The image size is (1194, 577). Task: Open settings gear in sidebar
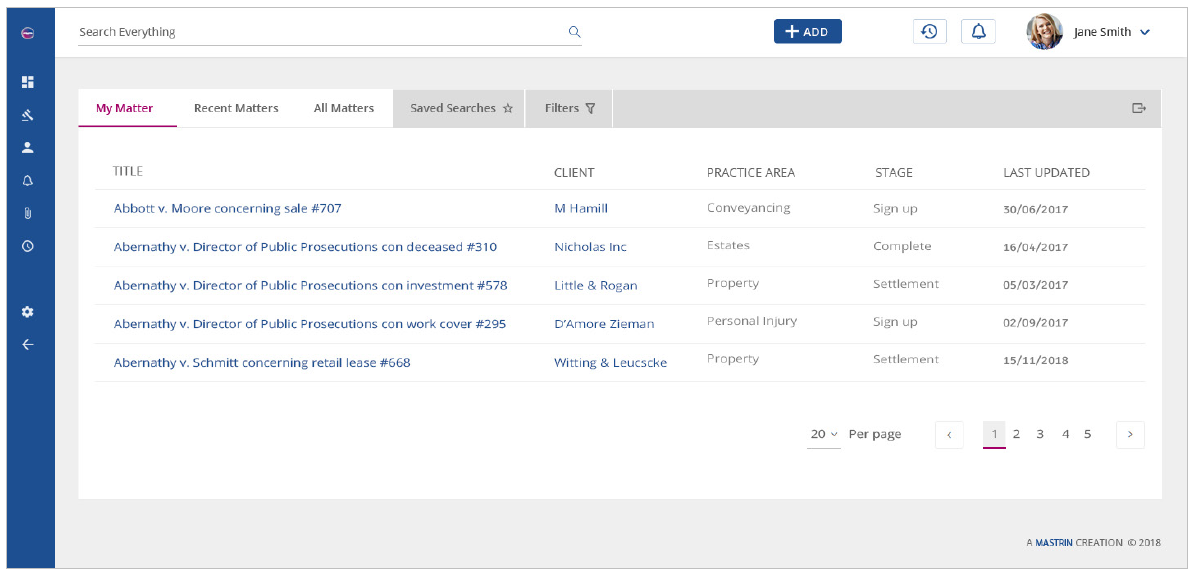click(28, 312)
